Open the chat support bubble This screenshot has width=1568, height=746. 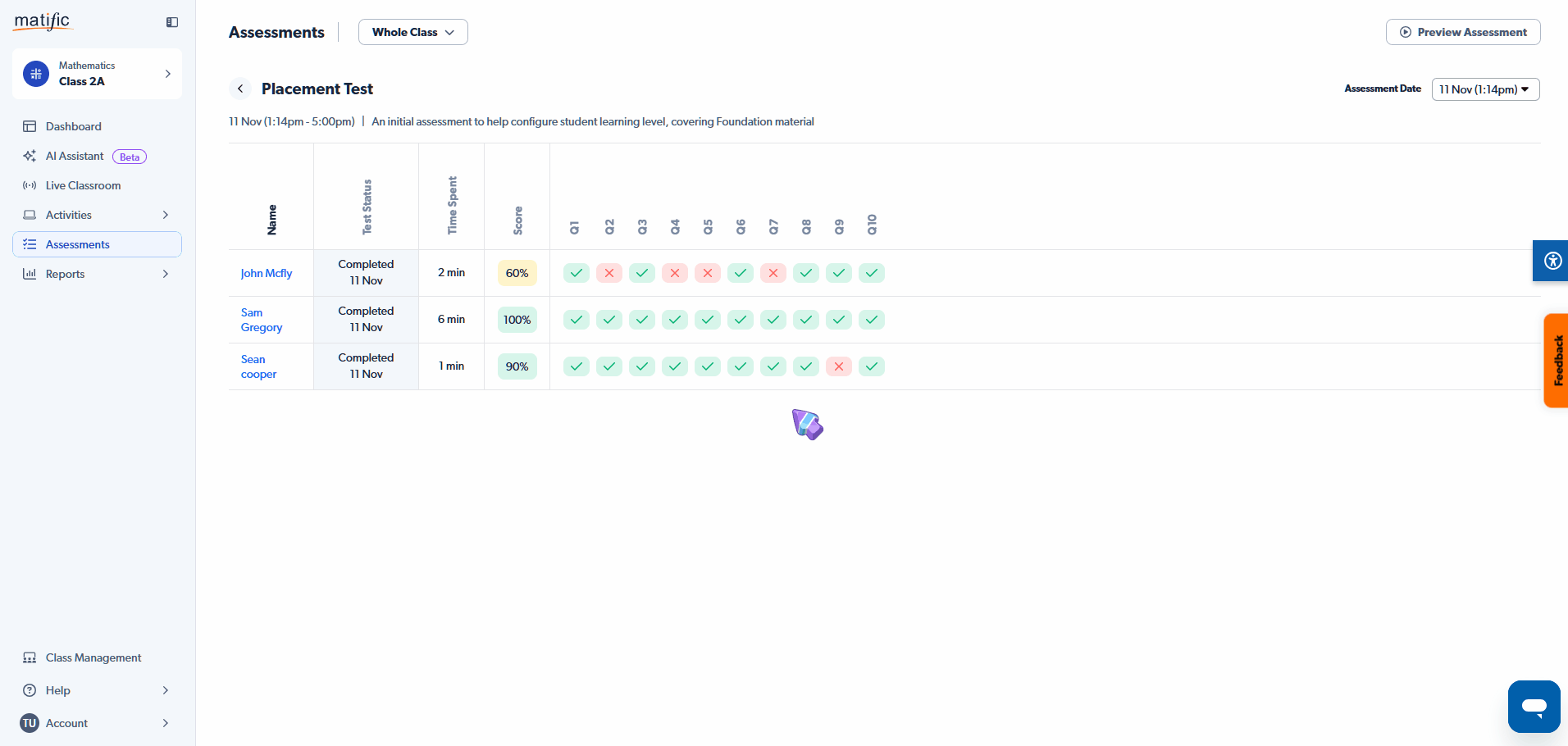click(1534, 706)
